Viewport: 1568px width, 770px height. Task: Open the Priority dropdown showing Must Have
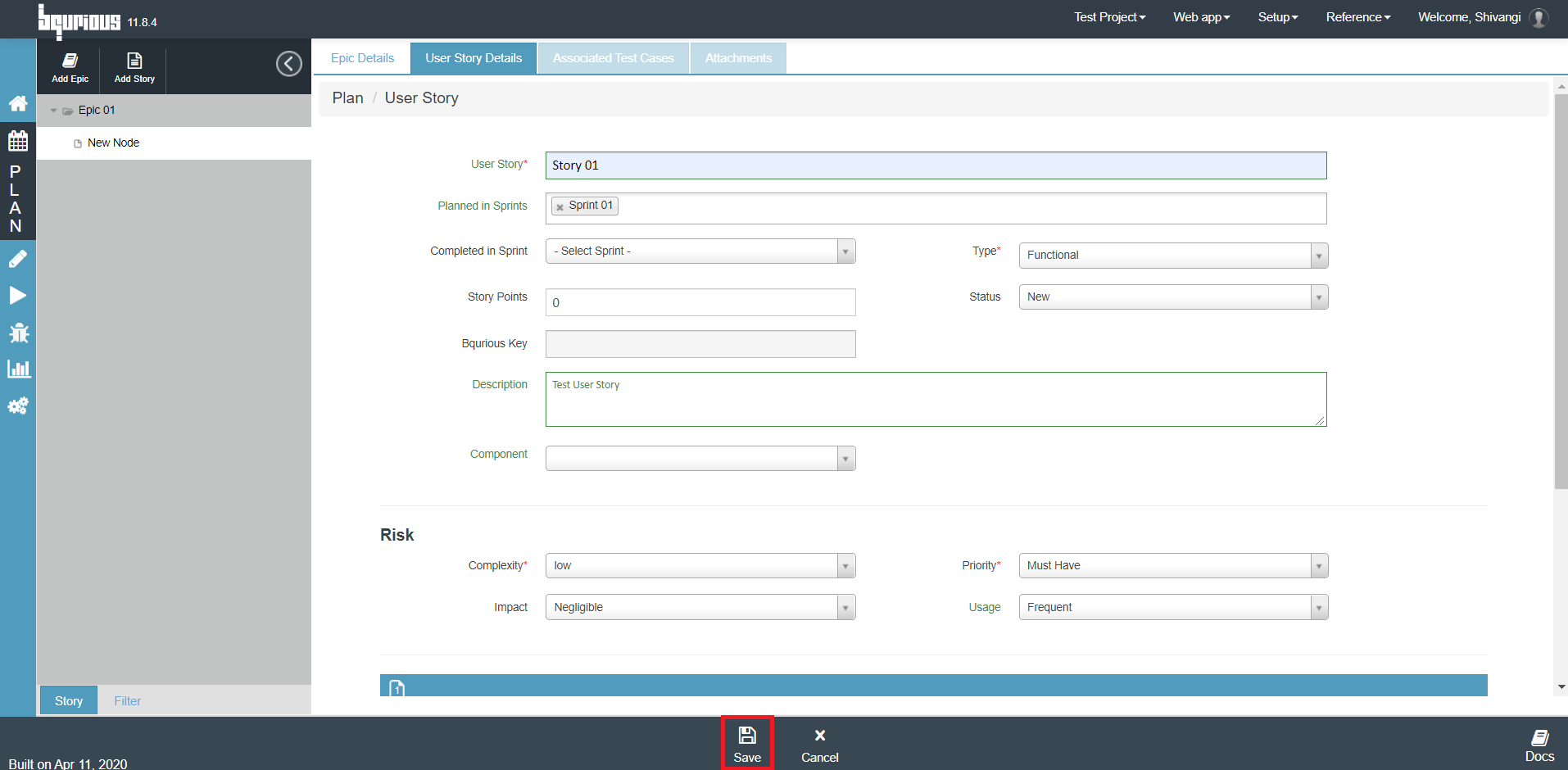click(x=1173, y=565)
